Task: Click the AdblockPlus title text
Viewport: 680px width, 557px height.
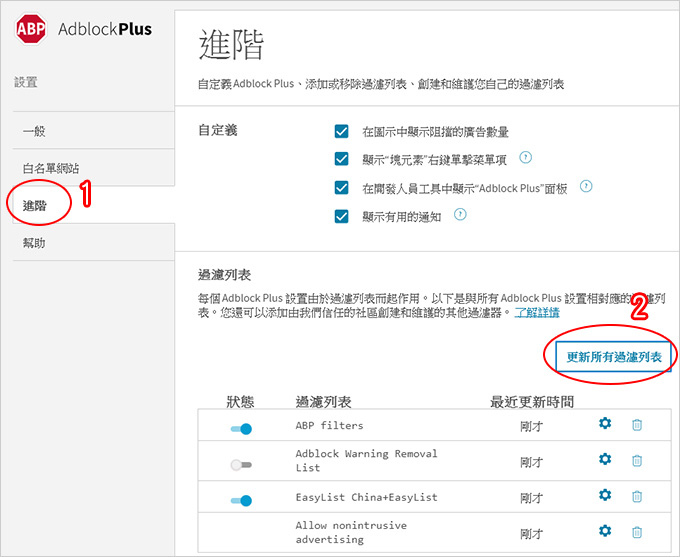Action: (x=105, y=29)
